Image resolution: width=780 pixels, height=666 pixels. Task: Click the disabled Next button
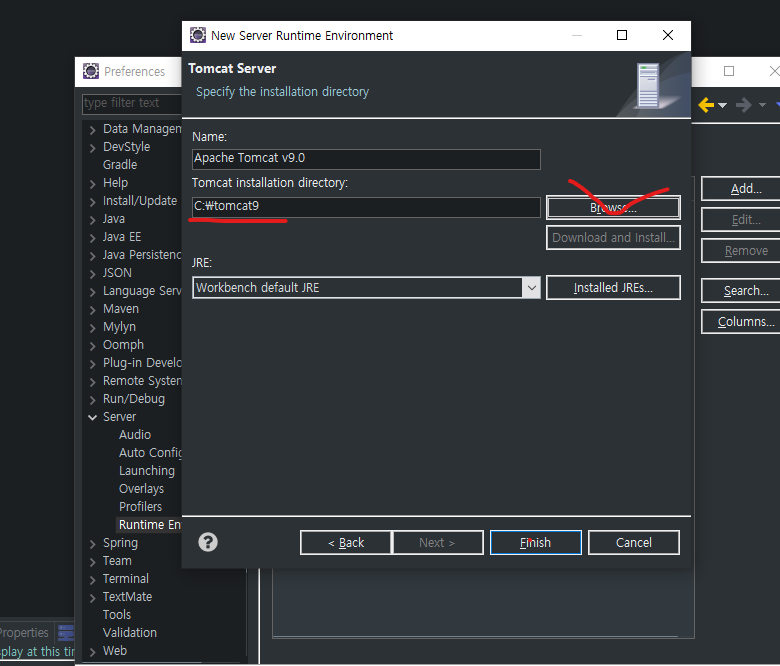[438, 543]
